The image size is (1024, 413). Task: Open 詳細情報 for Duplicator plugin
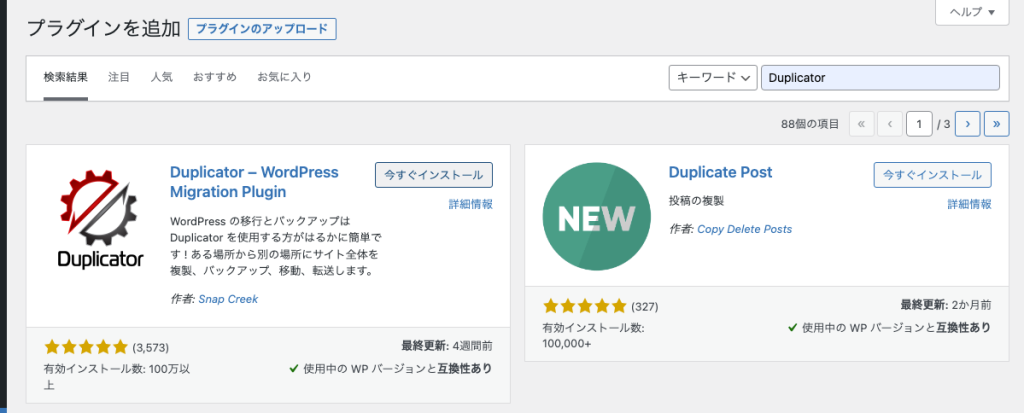[470, 204]
